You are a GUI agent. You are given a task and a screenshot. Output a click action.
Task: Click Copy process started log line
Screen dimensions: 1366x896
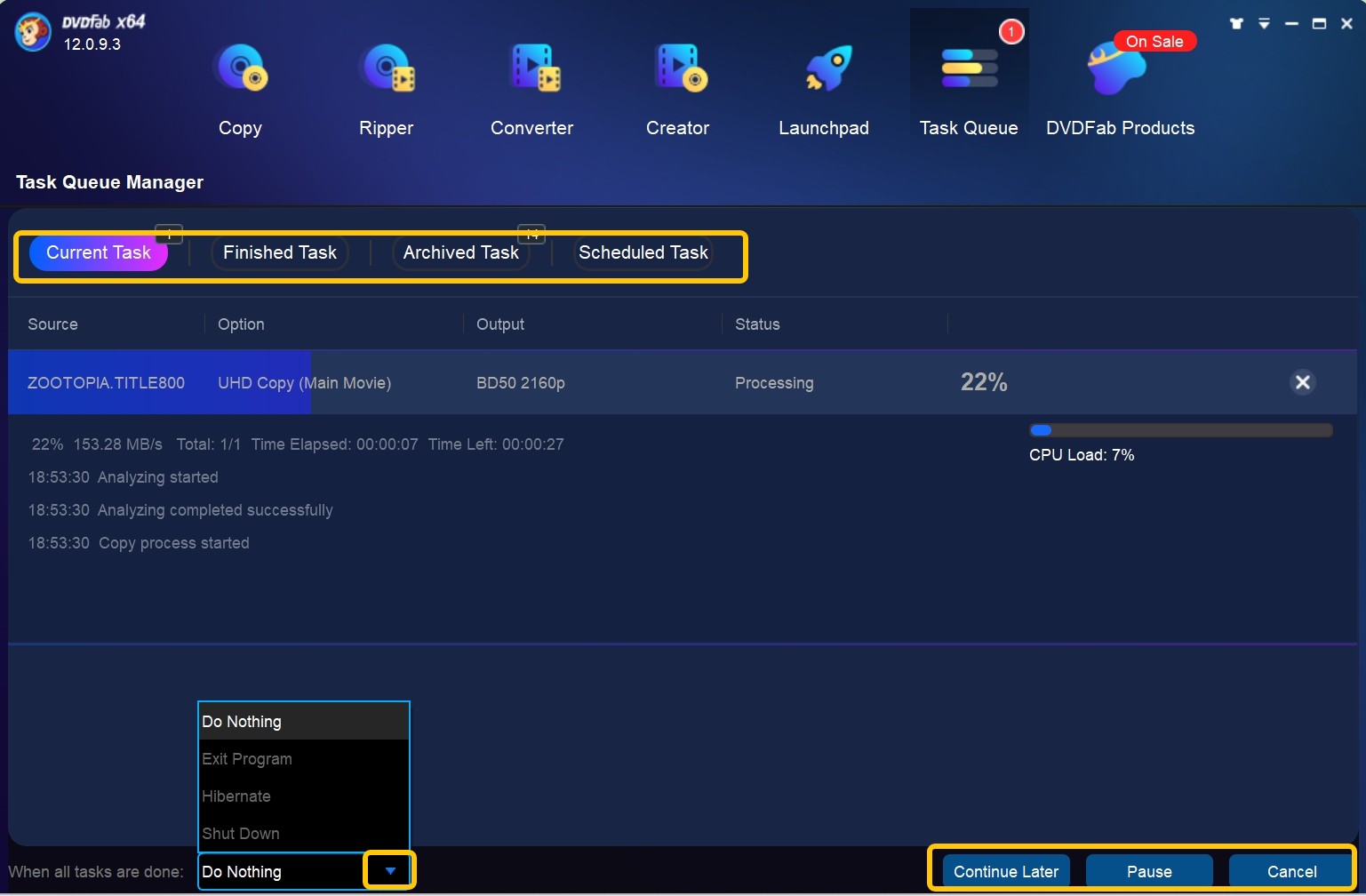pyautogui.click(x=139, y=543)
